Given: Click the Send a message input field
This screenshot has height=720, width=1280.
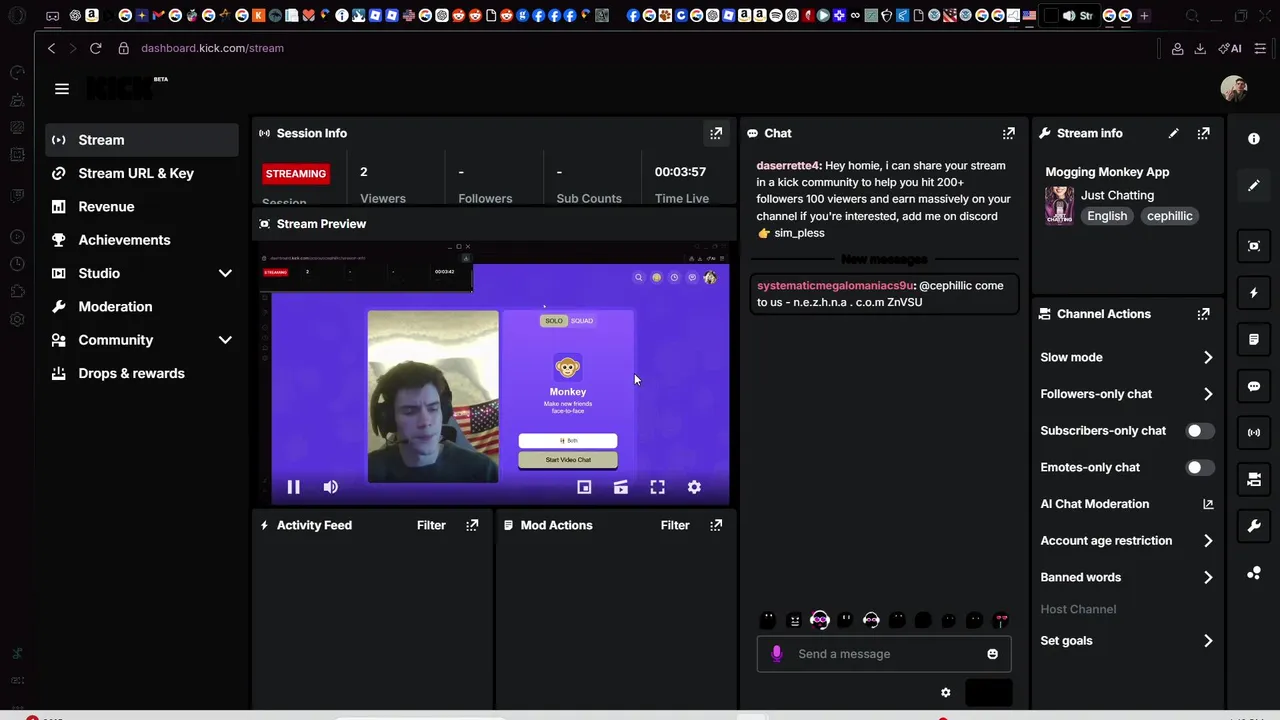Looking at the screenshot, I should [885, 654].
